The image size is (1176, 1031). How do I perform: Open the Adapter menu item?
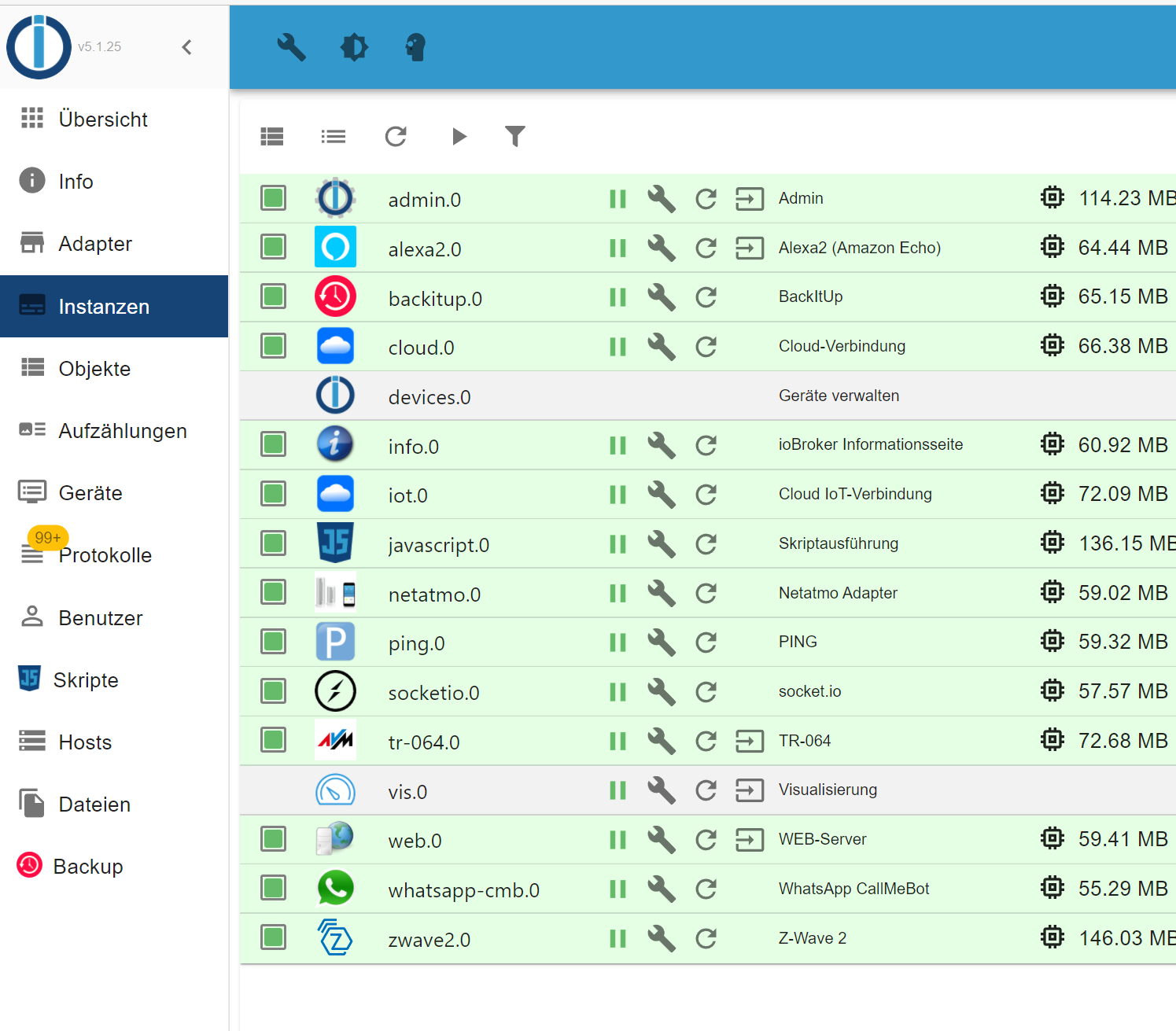tap(95, 244)
